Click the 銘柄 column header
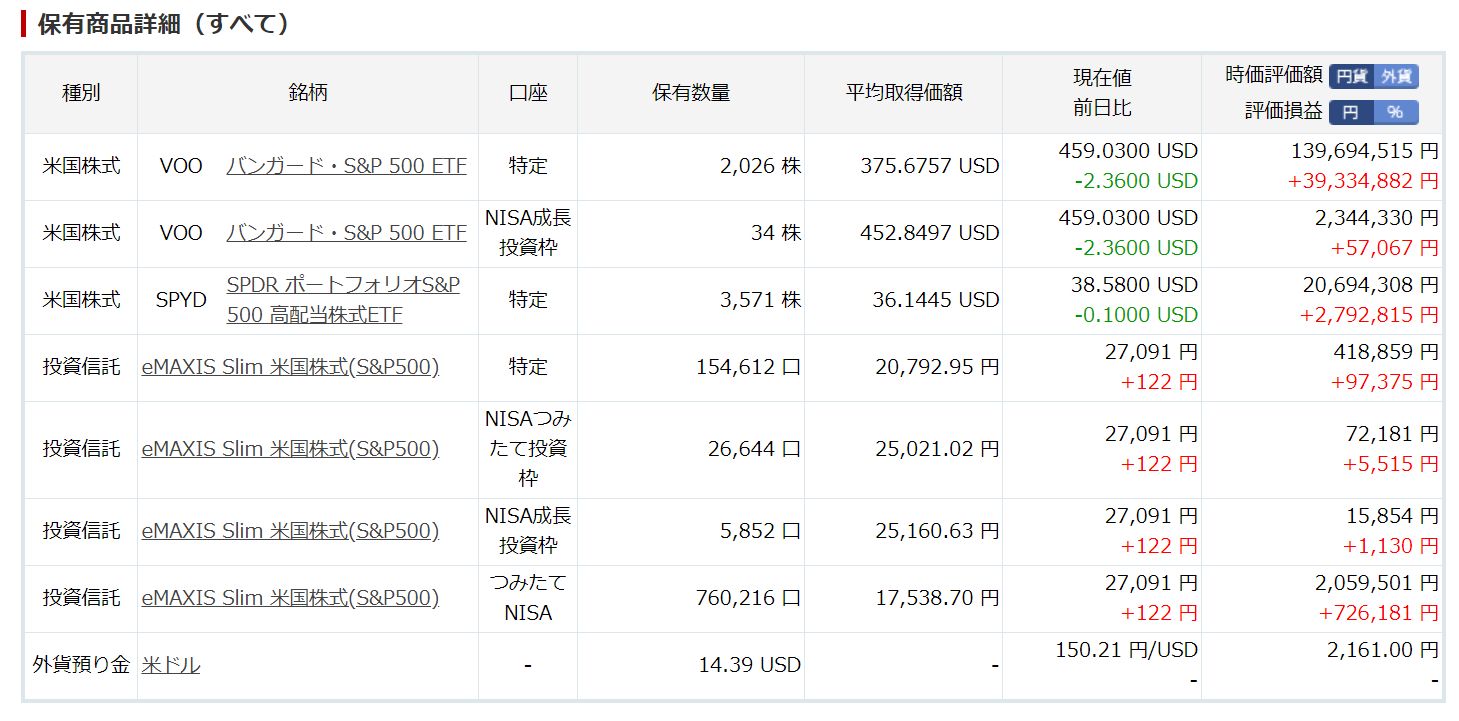This screenshot has width=1459, height=721. 308,93
